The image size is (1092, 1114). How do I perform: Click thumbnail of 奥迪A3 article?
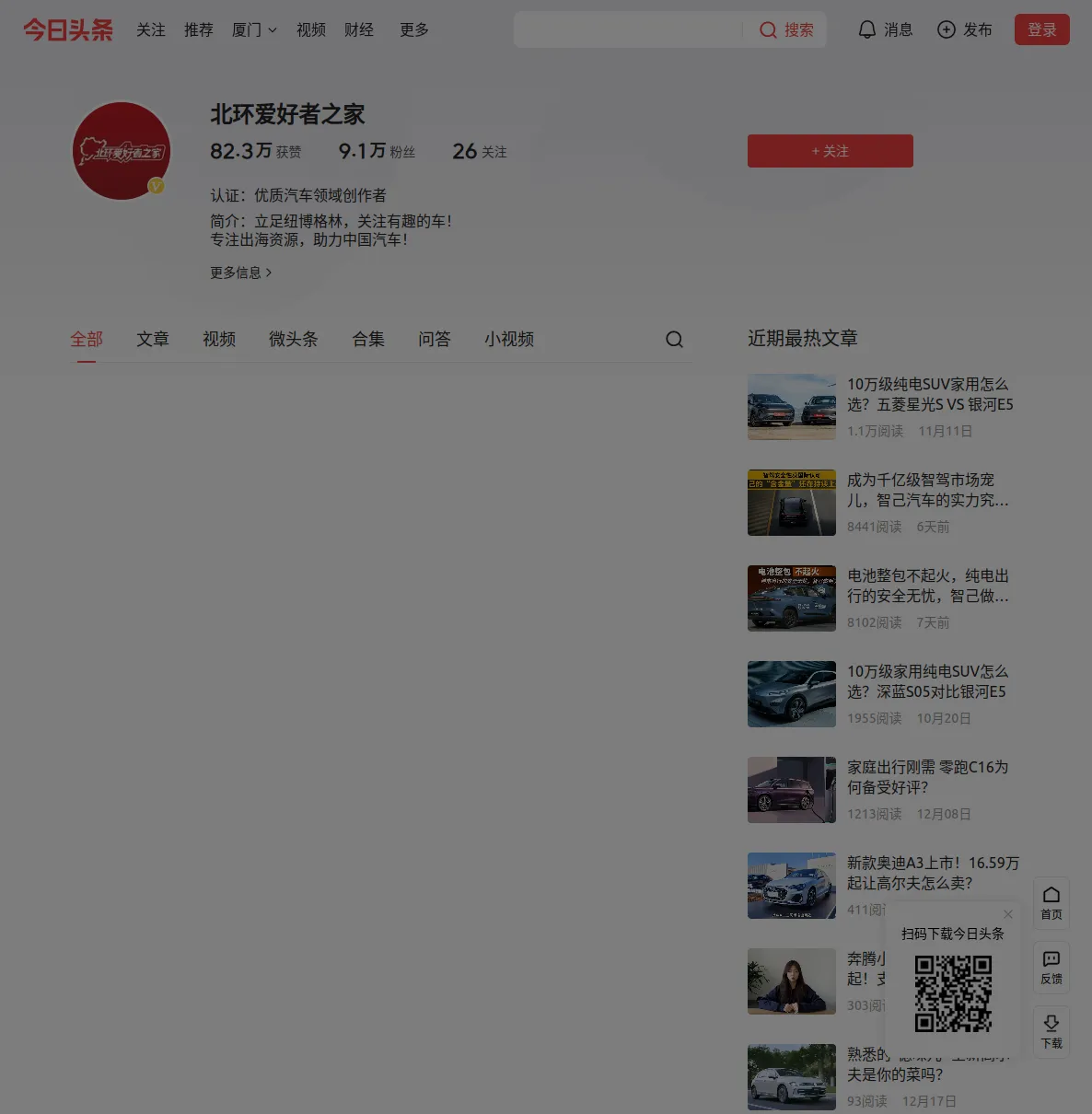tap(792, 886)
